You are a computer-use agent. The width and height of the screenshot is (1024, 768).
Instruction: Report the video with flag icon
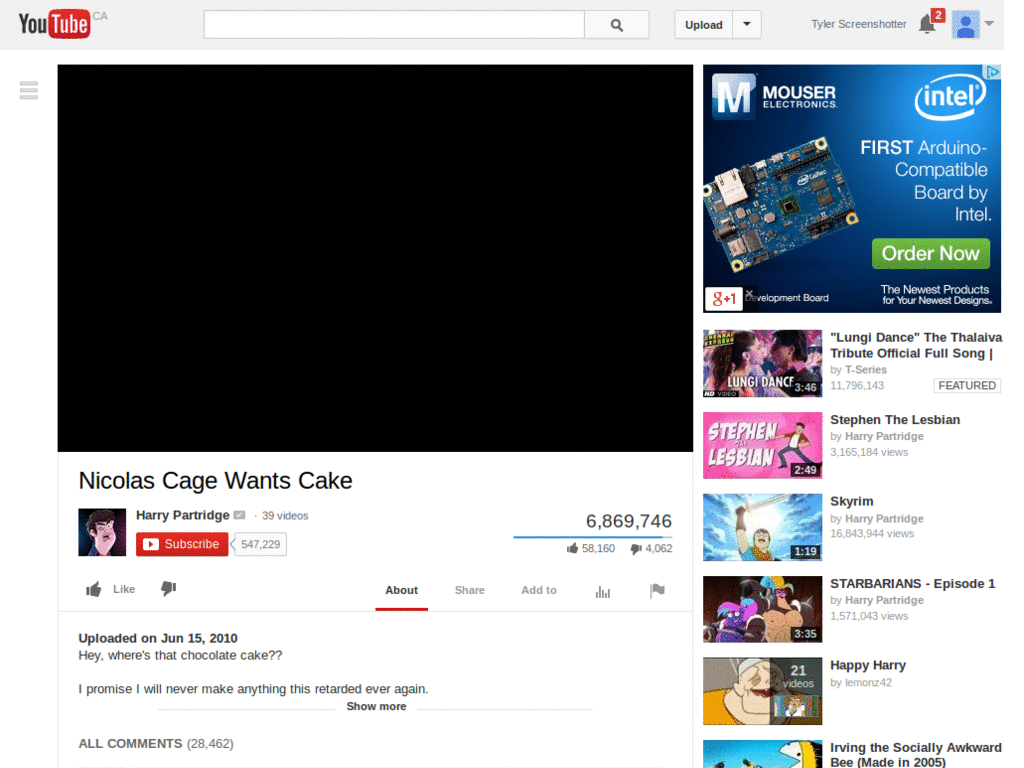[657, 590]
